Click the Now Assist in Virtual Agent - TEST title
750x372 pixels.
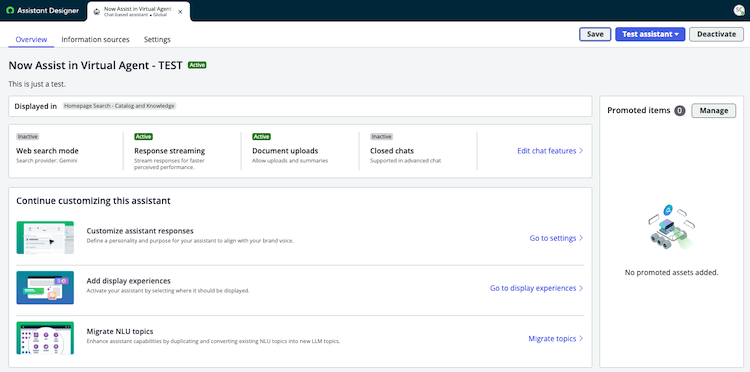(x=95, y=66)
